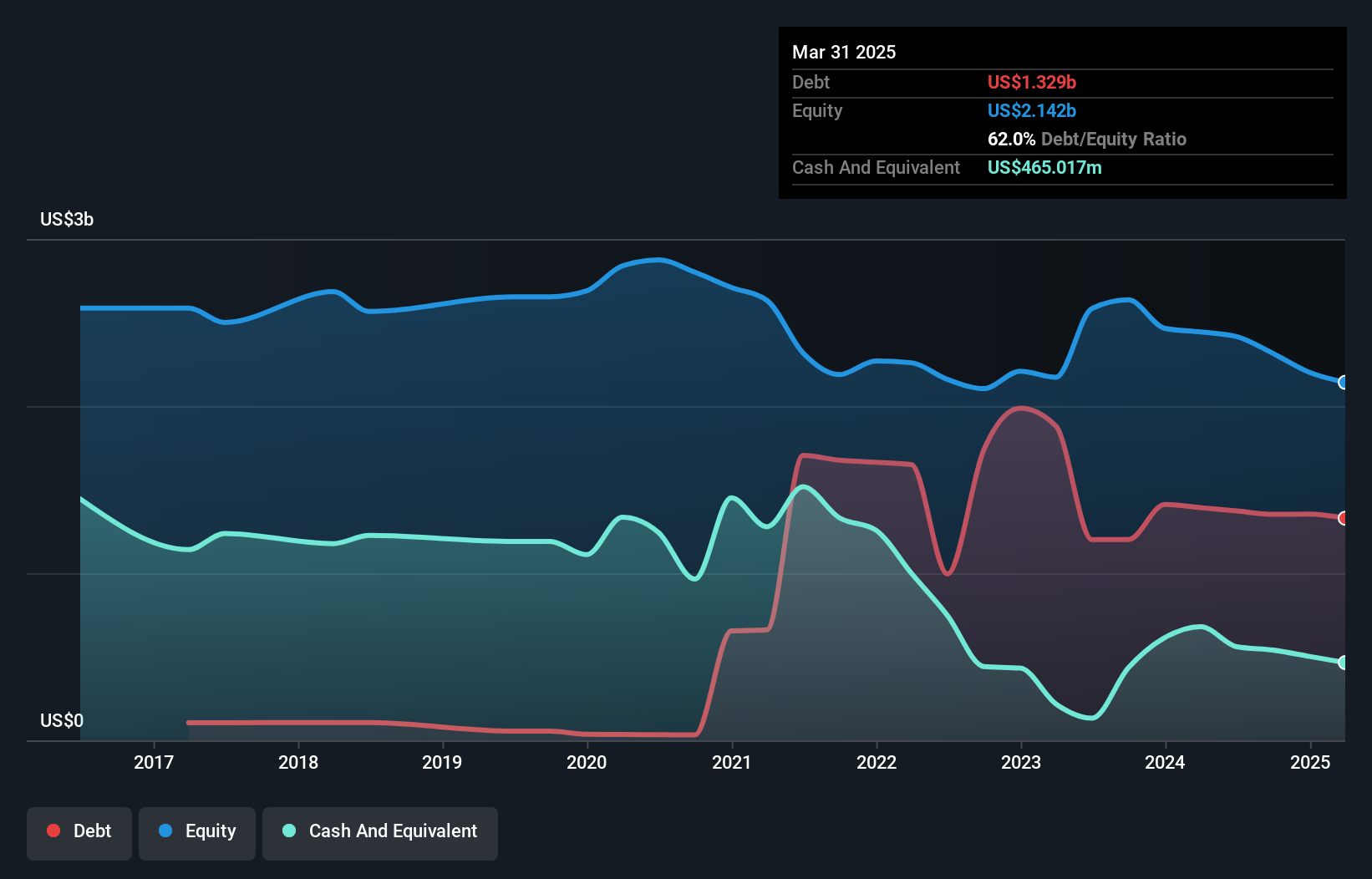Viewport: 1372px width, 879px height.
Task: Click the US$2.142b equity value
Action: tap(1032, 110)
